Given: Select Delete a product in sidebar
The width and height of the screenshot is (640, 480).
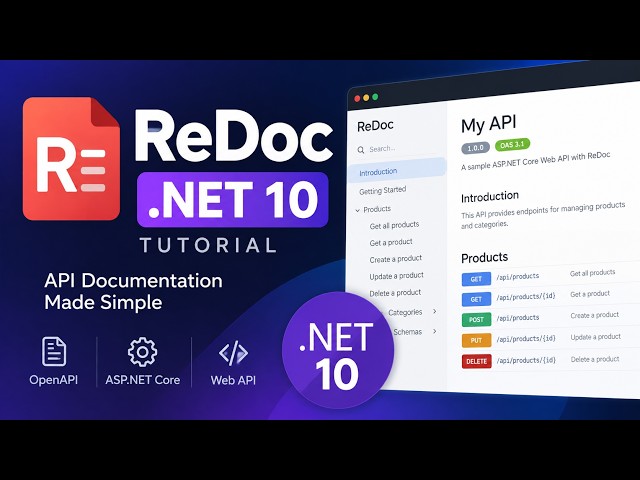Looking at the screenshot, I should 395,293.
